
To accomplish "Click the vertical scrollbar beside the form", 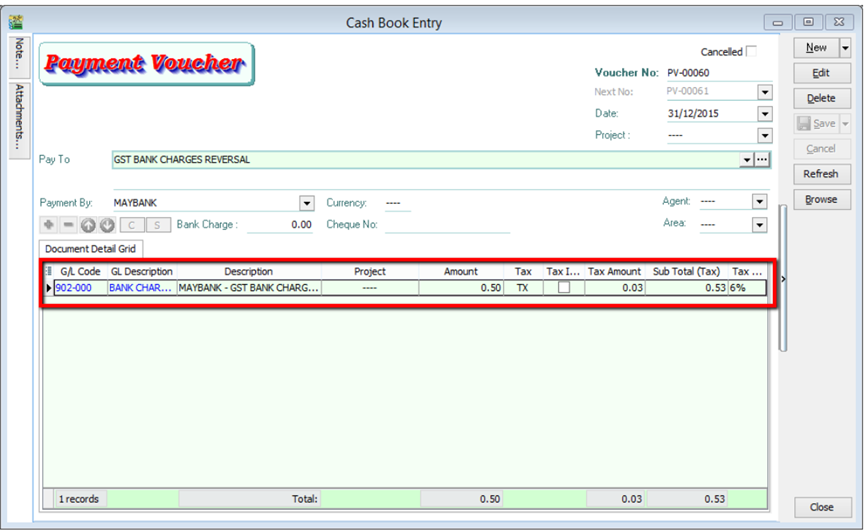I will pos(783,280).
